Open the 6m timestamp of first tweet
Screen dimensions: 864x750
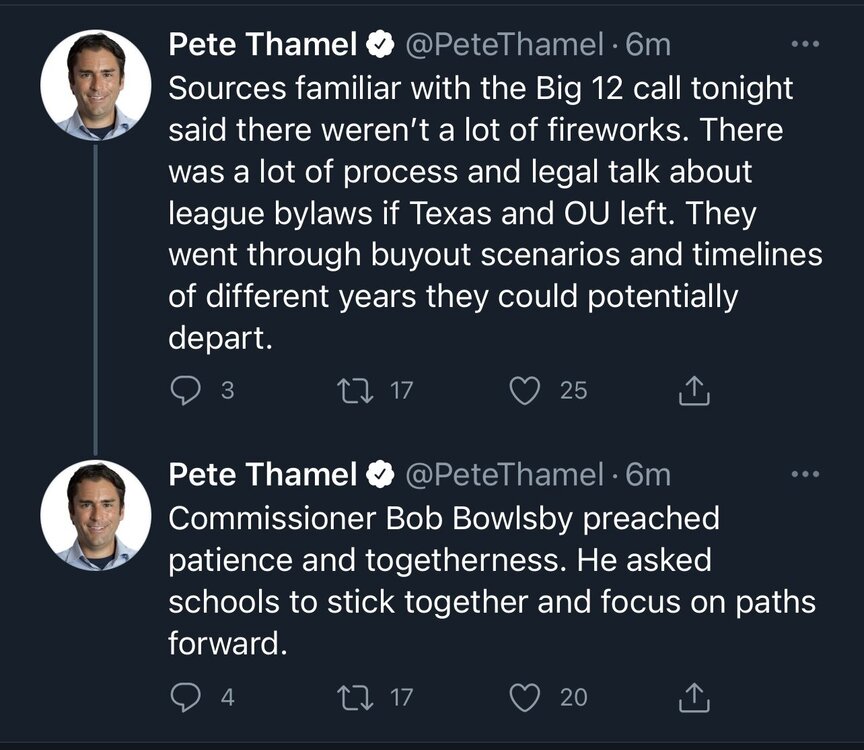pos(647,45)
